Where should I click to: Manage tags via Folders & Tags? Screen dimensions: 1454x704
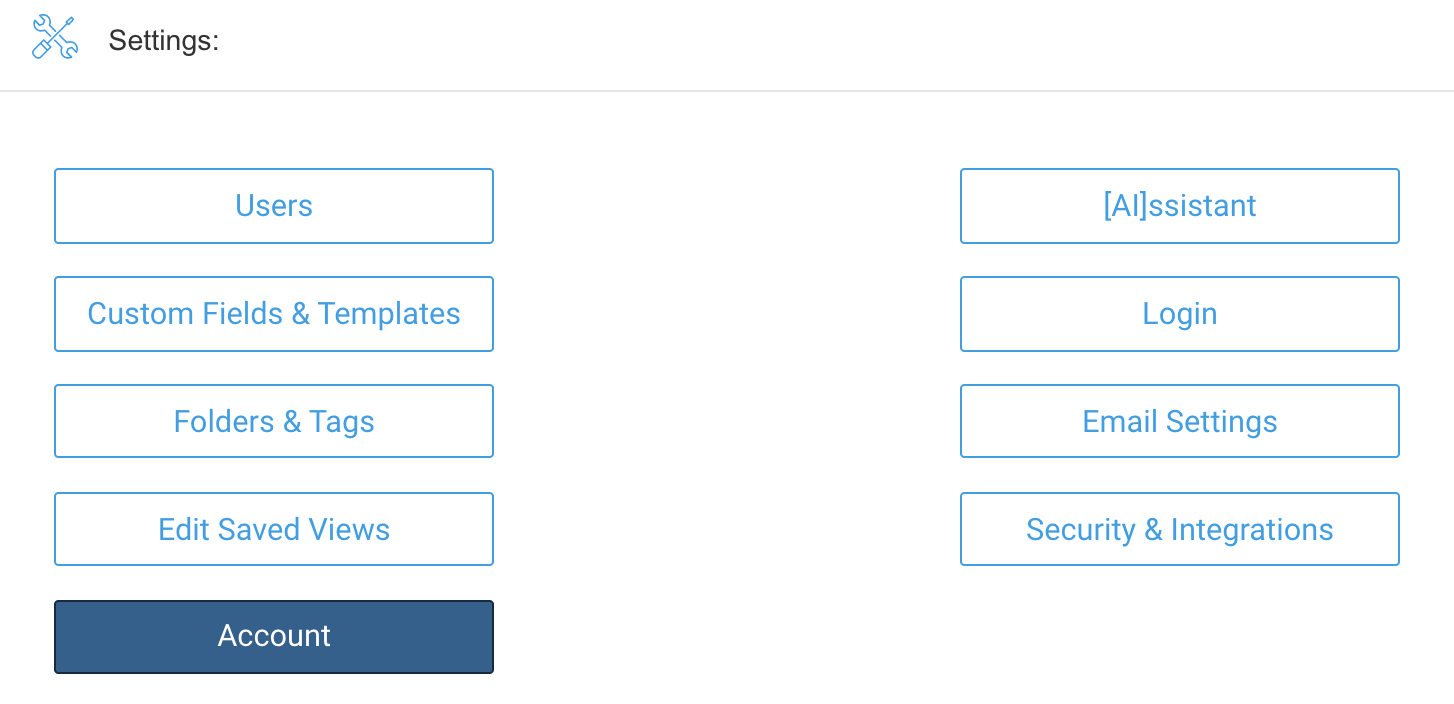click(274, 422)
